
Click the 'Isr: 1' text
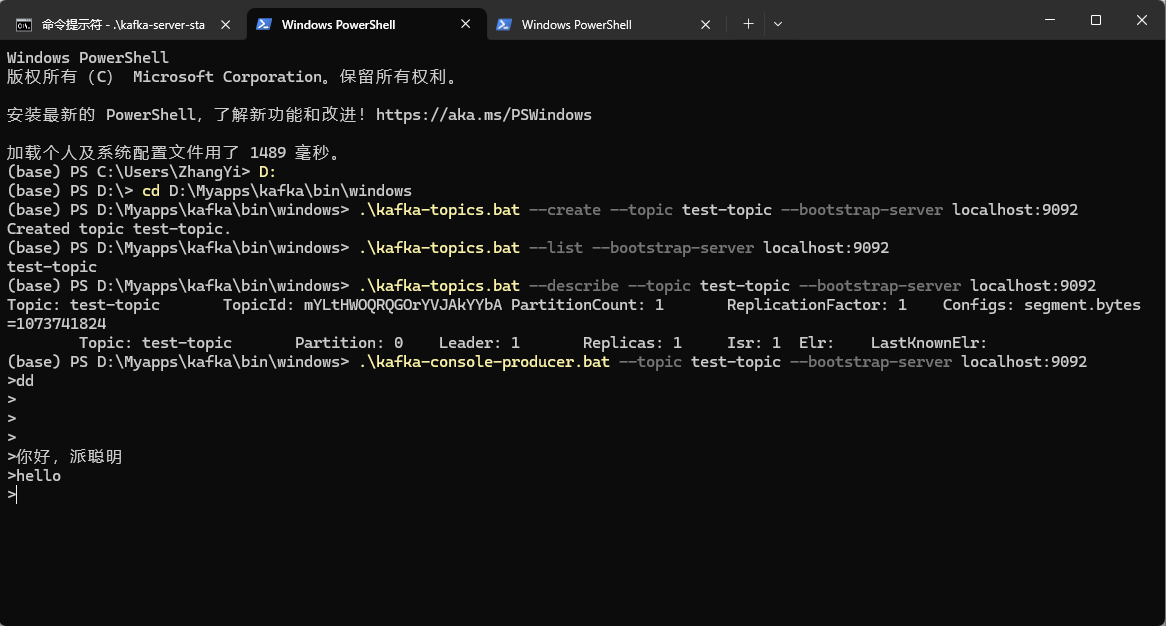753,343
